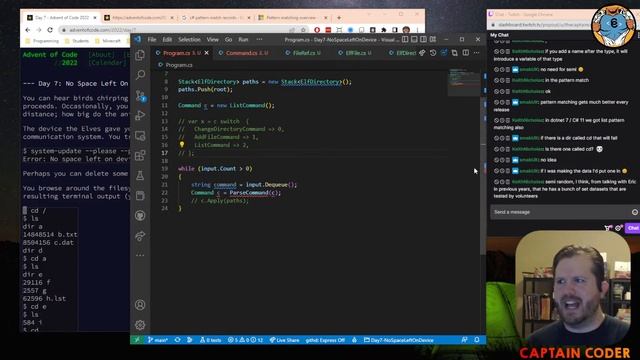Start Live Share from the status bar
The width and height of the screenshot is (640, 360).
tap(284, 340)
